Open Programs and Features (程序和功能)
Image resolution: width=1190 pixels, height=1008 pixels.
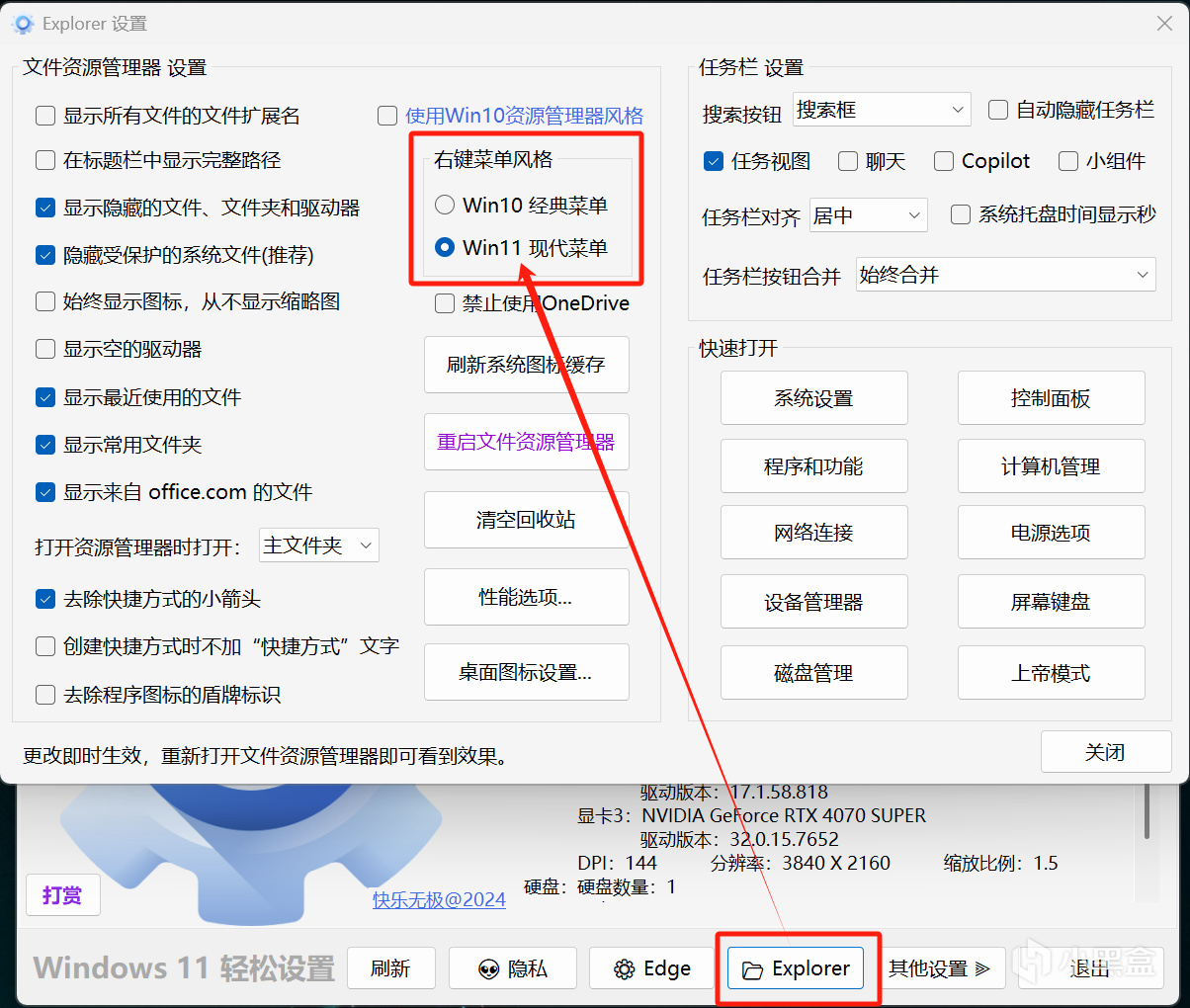pos(814,466)
